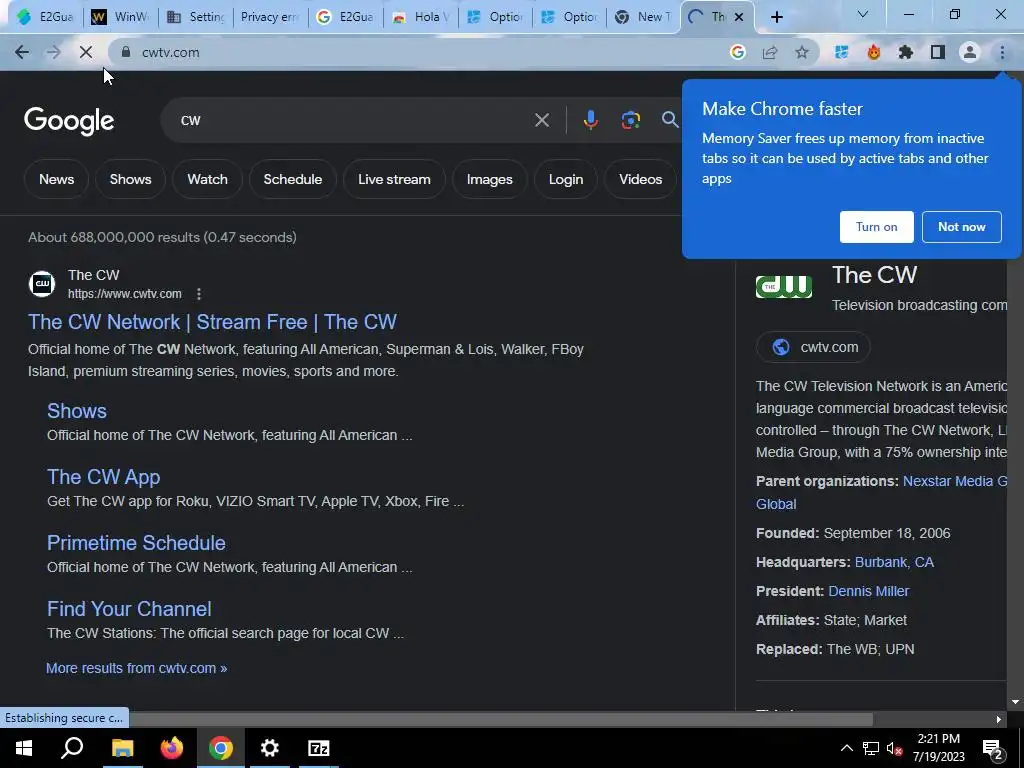
Task: Open Nexstar Media parent organization link
Action: (955, 481)
